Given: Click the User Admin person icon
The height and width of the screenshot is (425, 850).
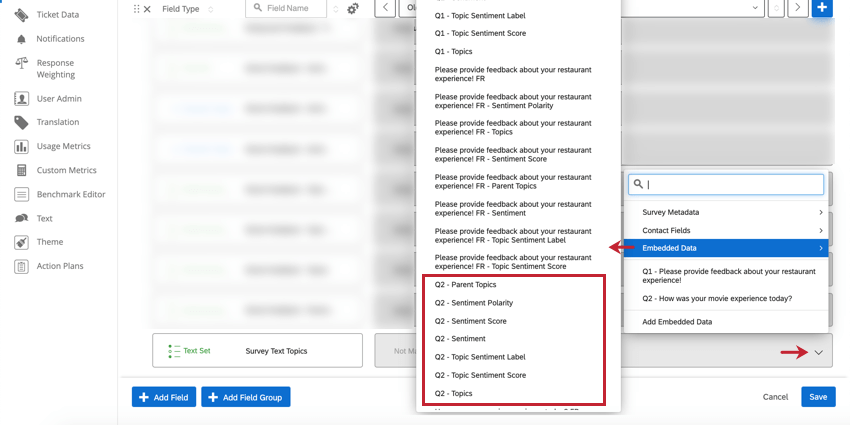Looking at the screenshot, I should pos(21,99).
